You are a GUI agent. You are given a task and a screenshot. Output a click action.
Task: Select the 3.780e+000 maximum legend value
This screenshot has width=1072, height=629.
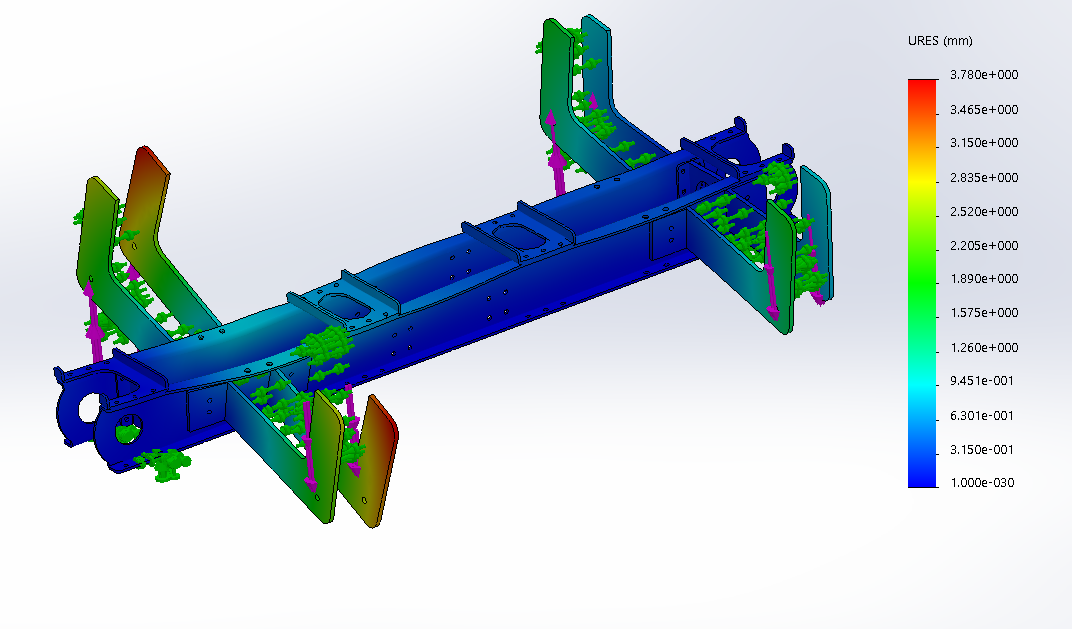point(984,75)
